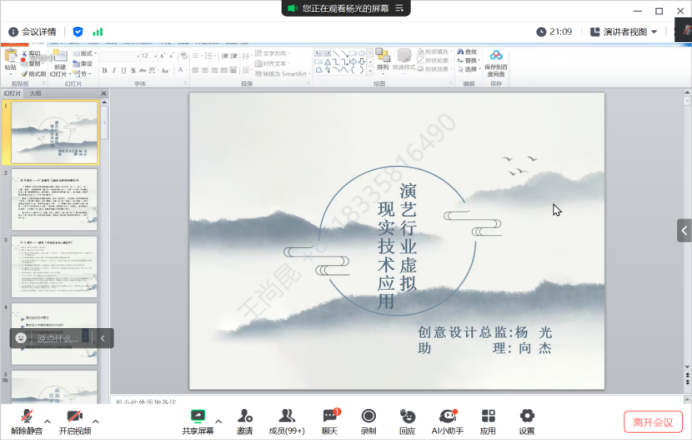
Task: Expand audio options arrow beside mute
Action: click(x=48, y=420)
